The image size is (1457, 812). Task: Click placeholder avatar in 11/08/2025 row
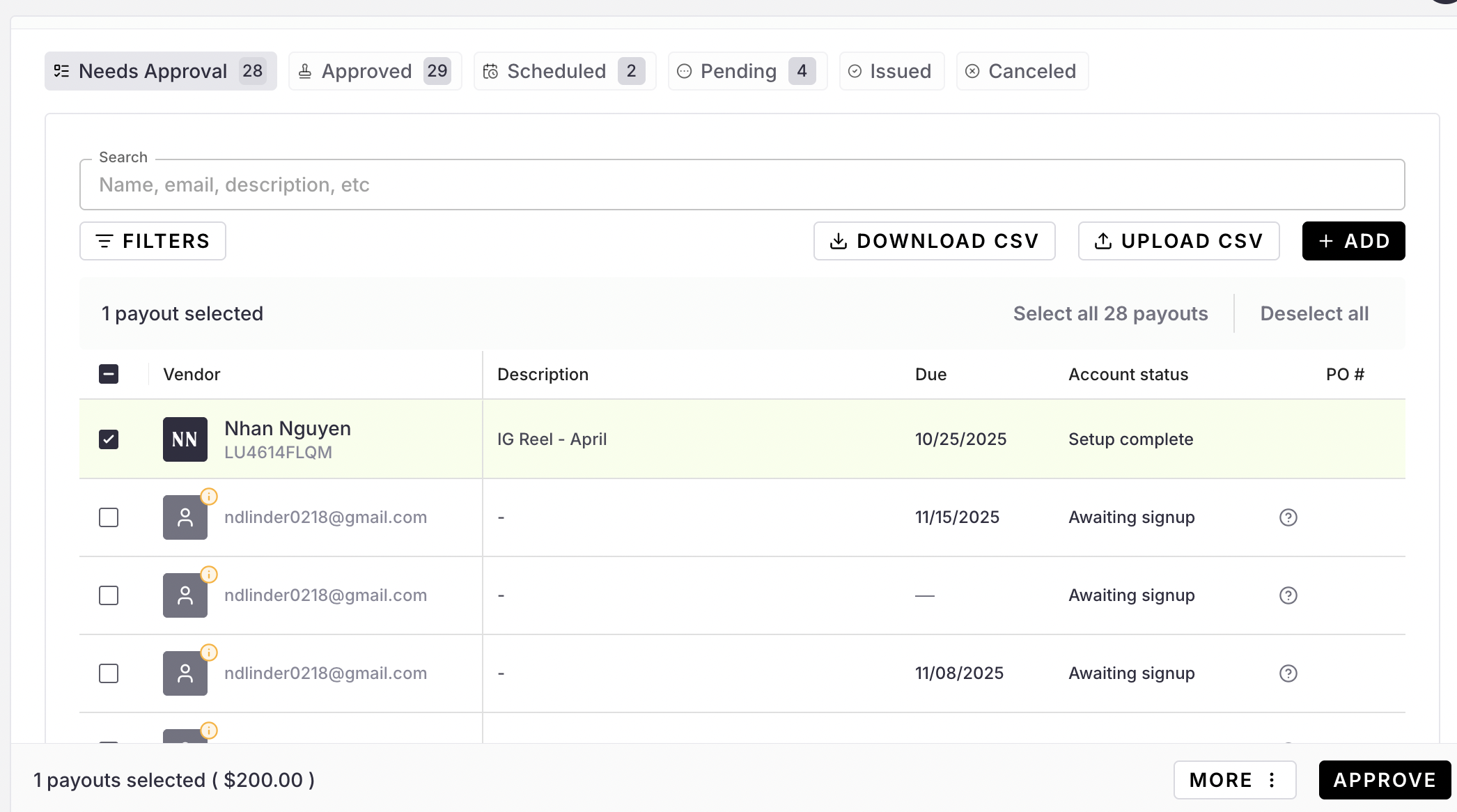(185, 673)
